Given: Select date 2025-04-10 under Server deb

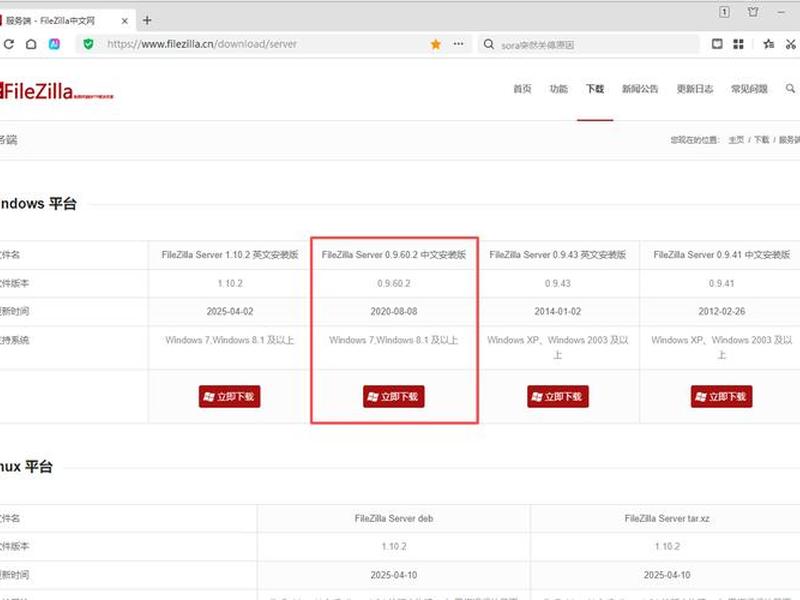Looking at the screenshot, I should tap(393, 575).
